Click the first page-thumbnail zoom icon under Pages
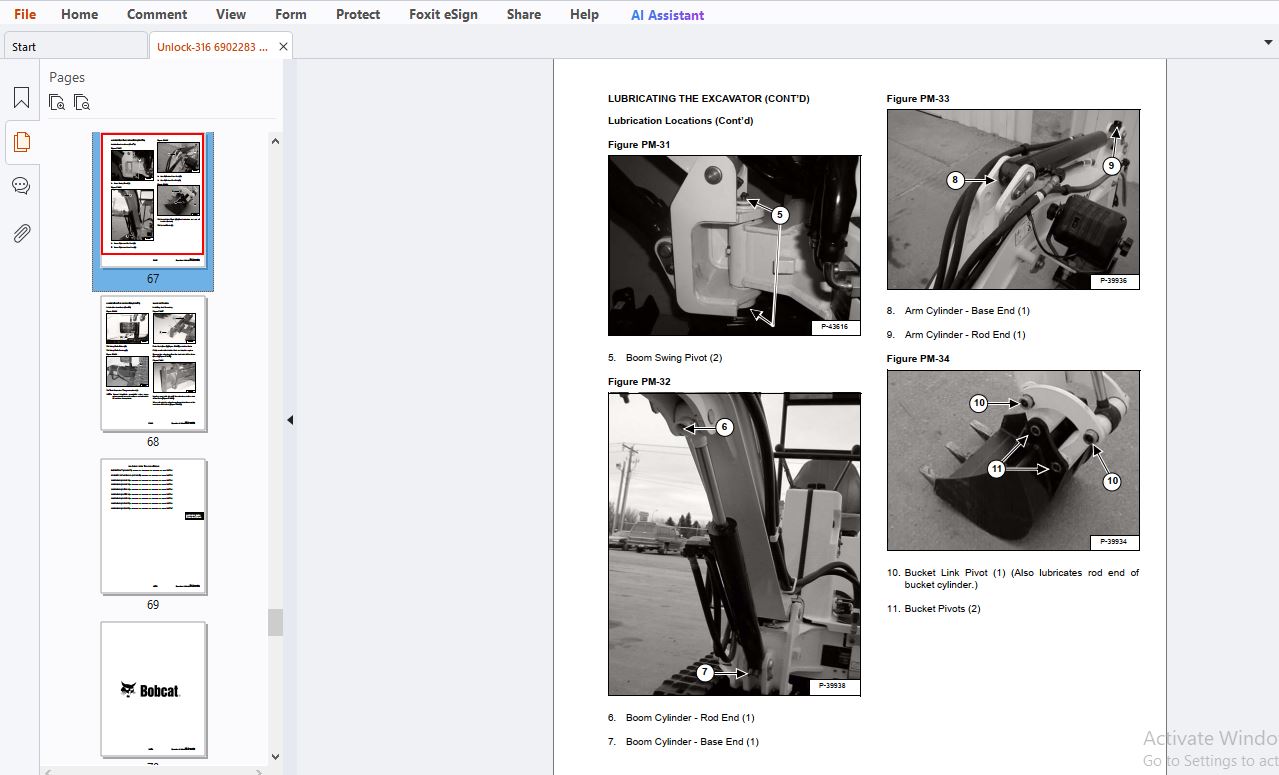 point(57,102)
